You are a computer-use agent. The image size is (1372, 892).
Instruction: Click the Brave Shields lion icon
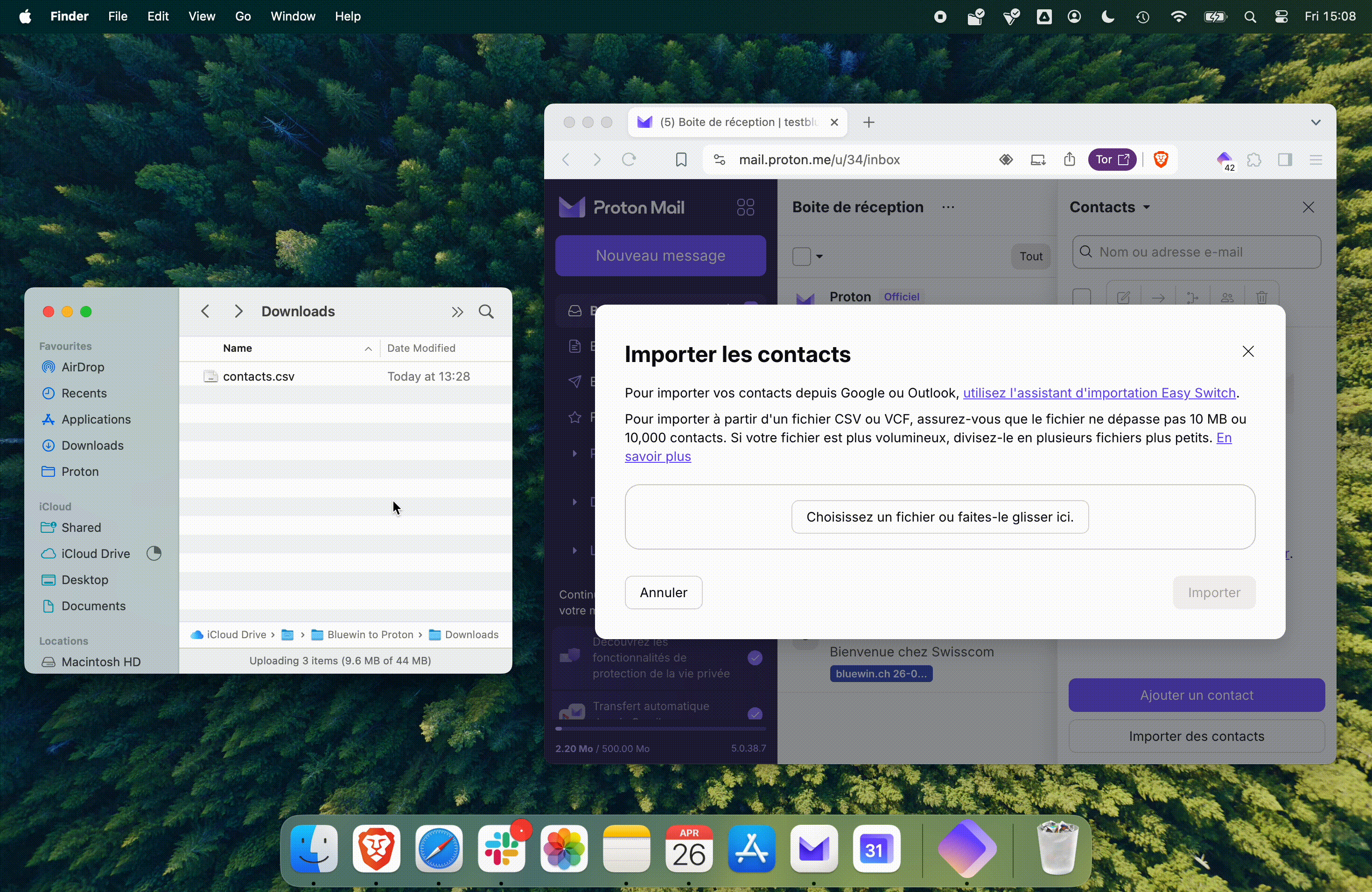point(1161,160)
